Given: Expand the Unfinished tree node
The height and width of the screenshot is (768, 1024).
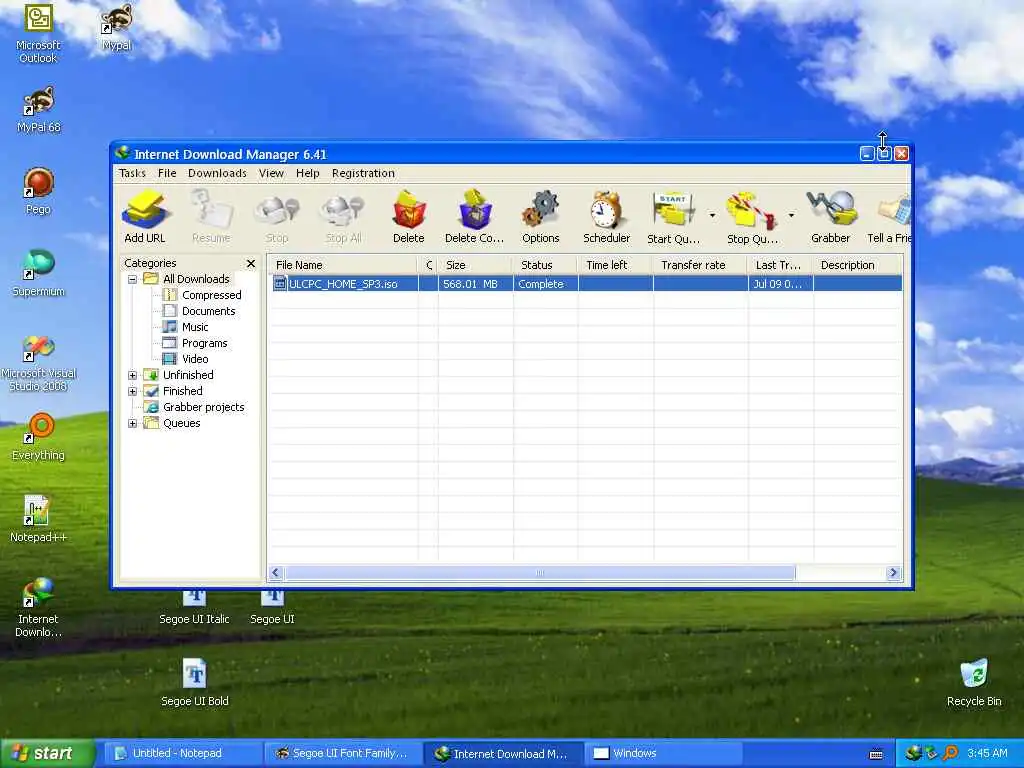Looking at the screenshot, I should tap(132, 376).
